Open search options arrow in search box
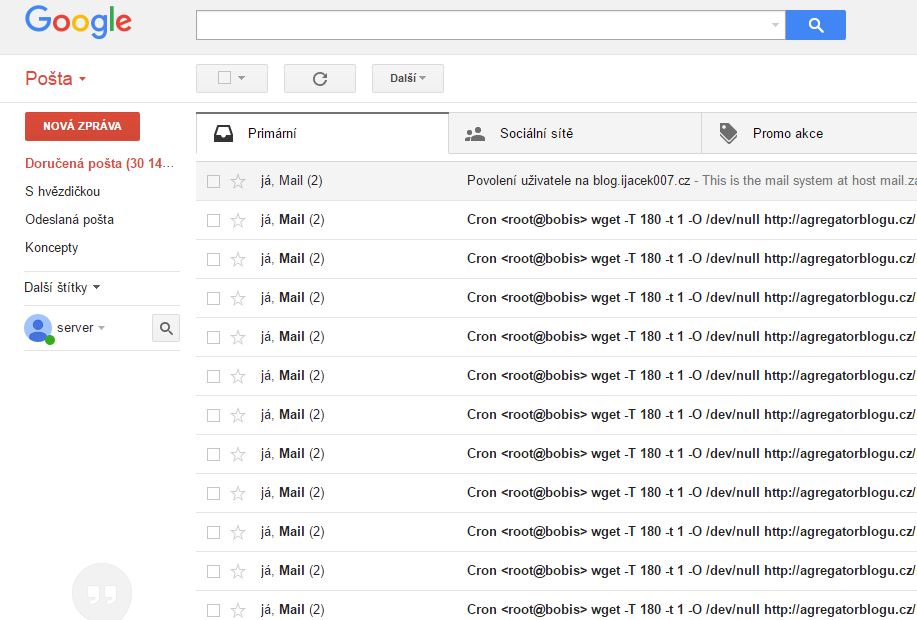917x620 pixels. (775, 25)
